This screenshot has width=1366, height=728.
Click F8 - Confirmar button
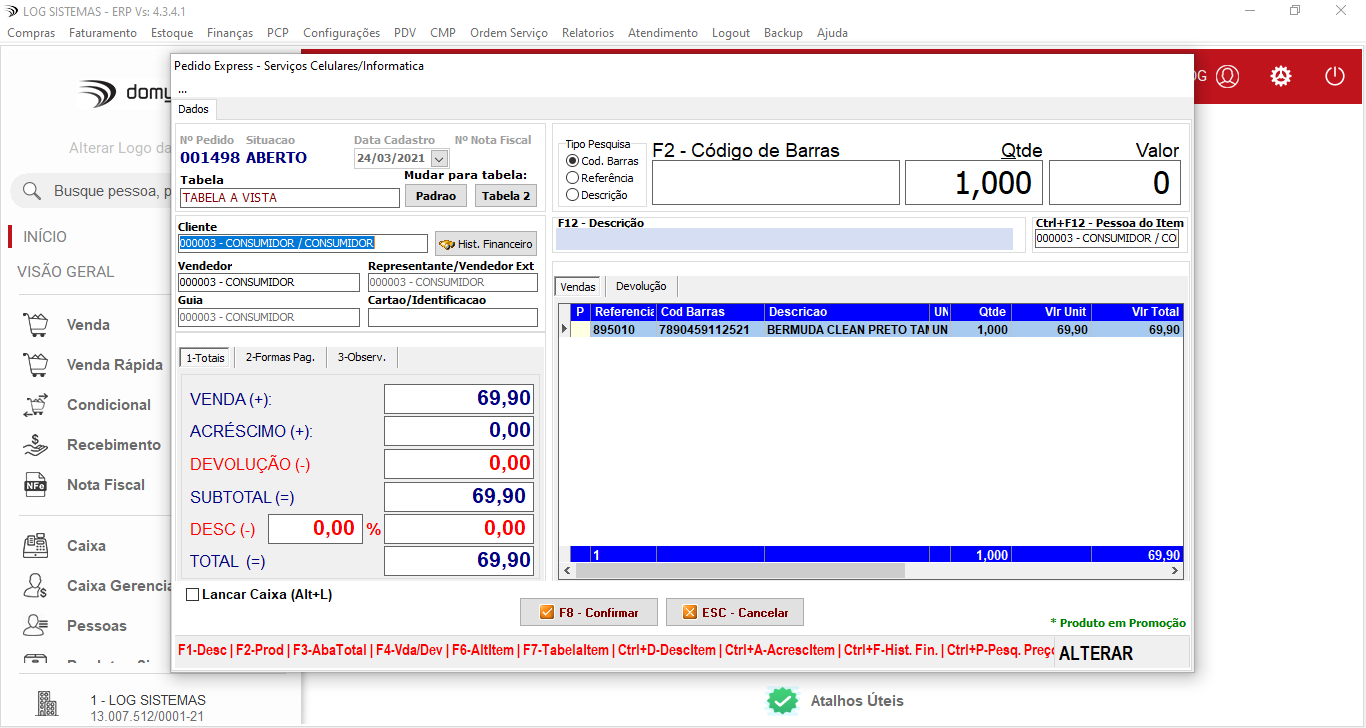[588, 612]
